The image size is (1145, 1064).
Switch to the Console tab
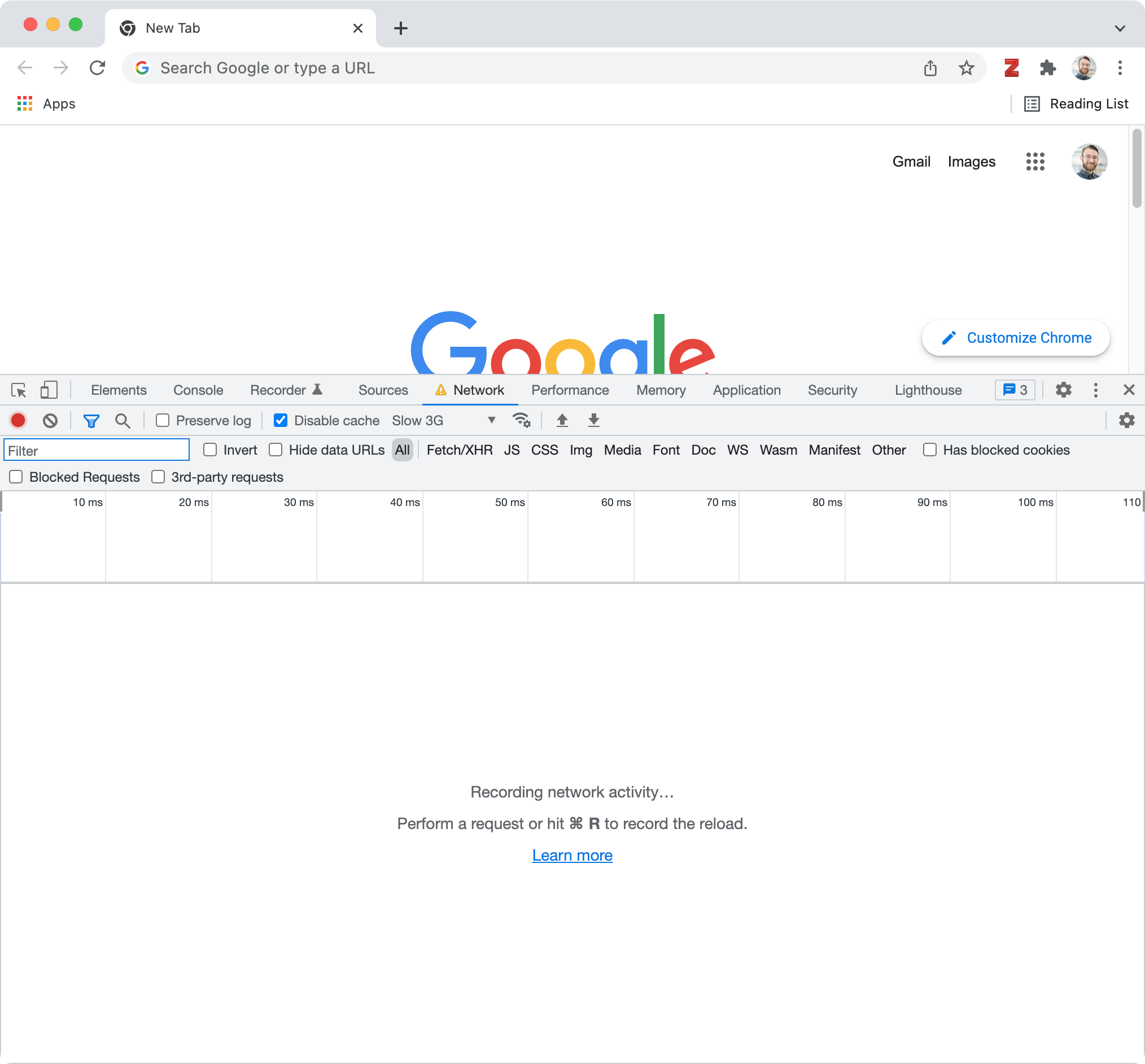pos(198,390)
